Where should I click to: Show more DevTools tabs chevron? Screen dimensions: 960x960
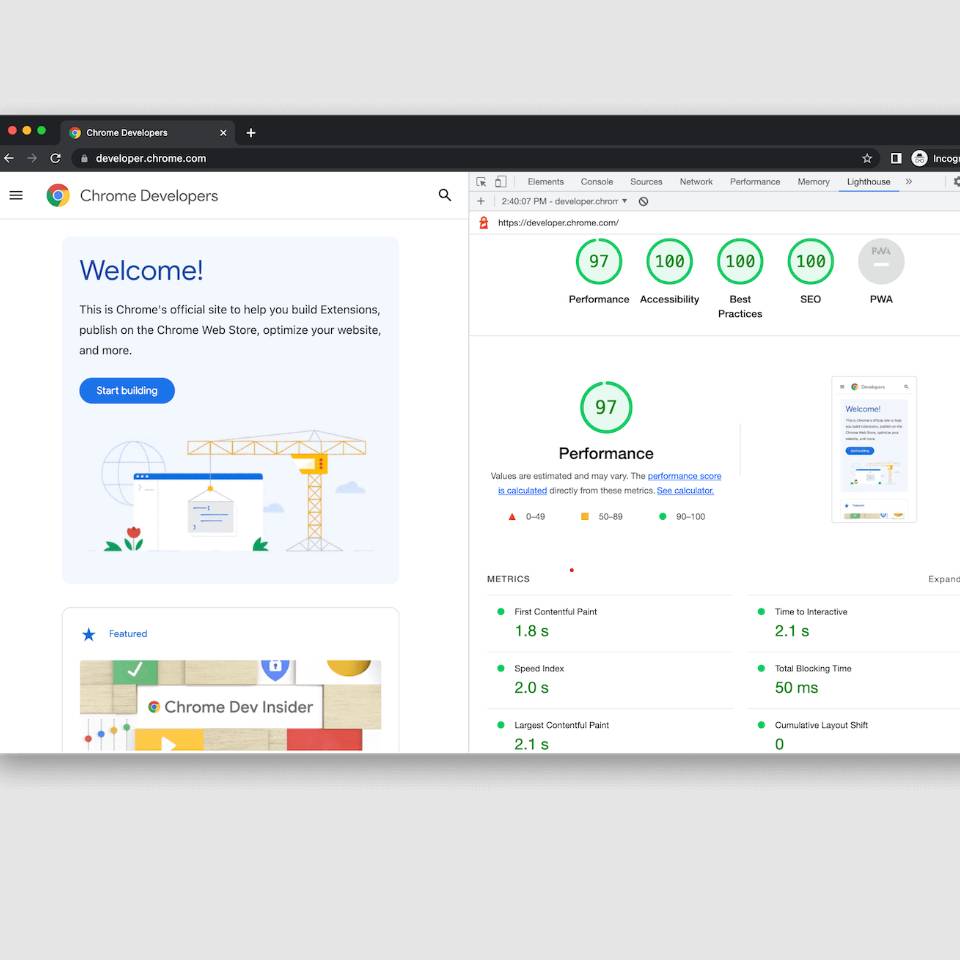tap(909, 182)
